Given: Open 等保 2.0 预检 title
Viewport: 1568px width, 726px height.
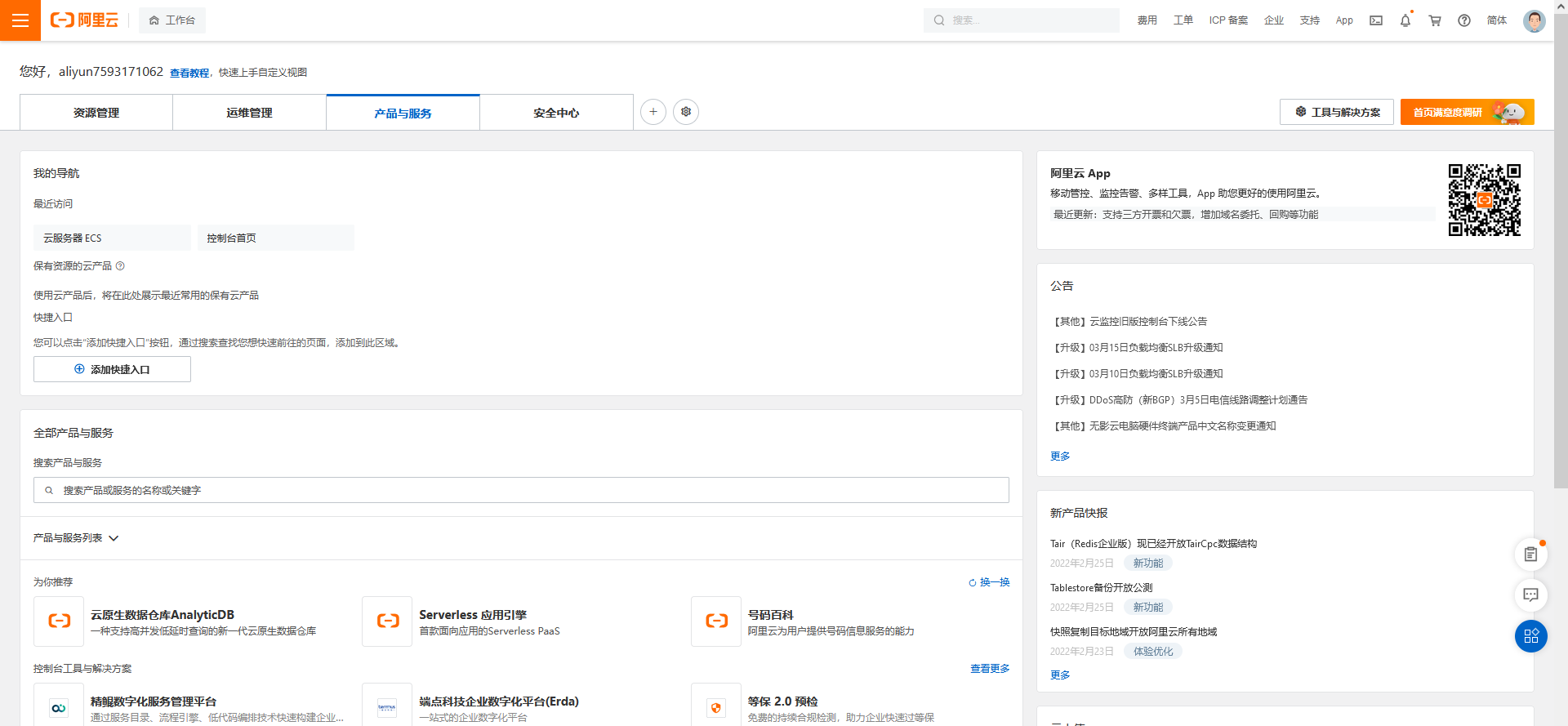Looking at the screenshot, I should (782, 702).
